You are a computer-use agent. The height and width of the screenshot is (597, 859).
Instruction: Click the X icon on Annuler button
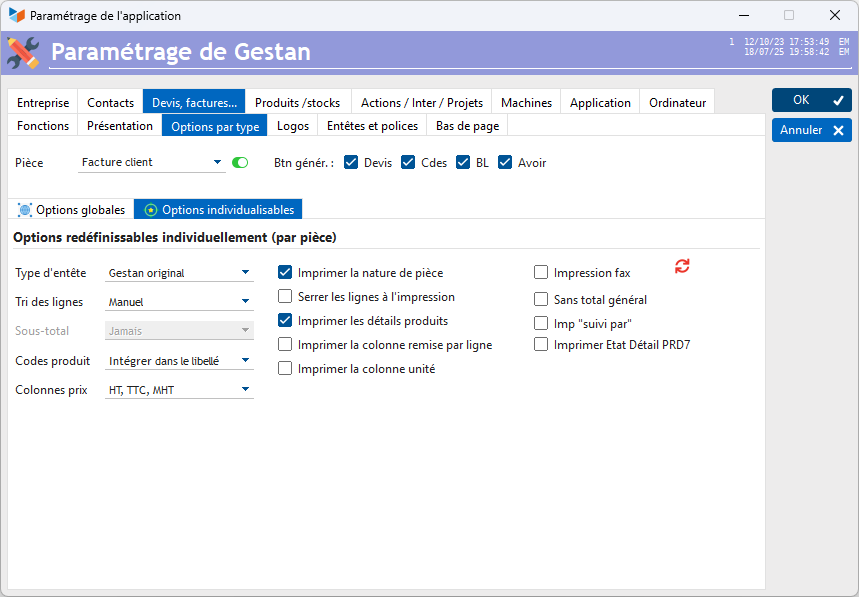pos(838,130)
